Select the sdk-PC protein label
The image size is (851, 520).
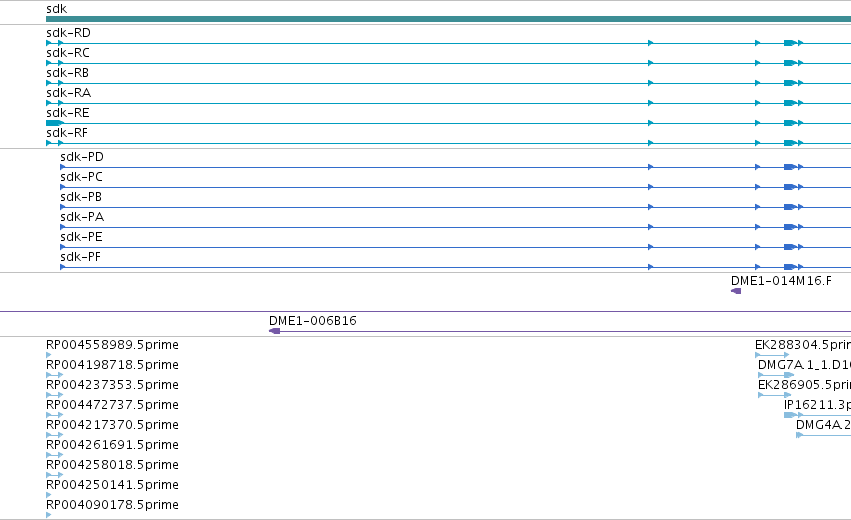[x=81, y=177]
